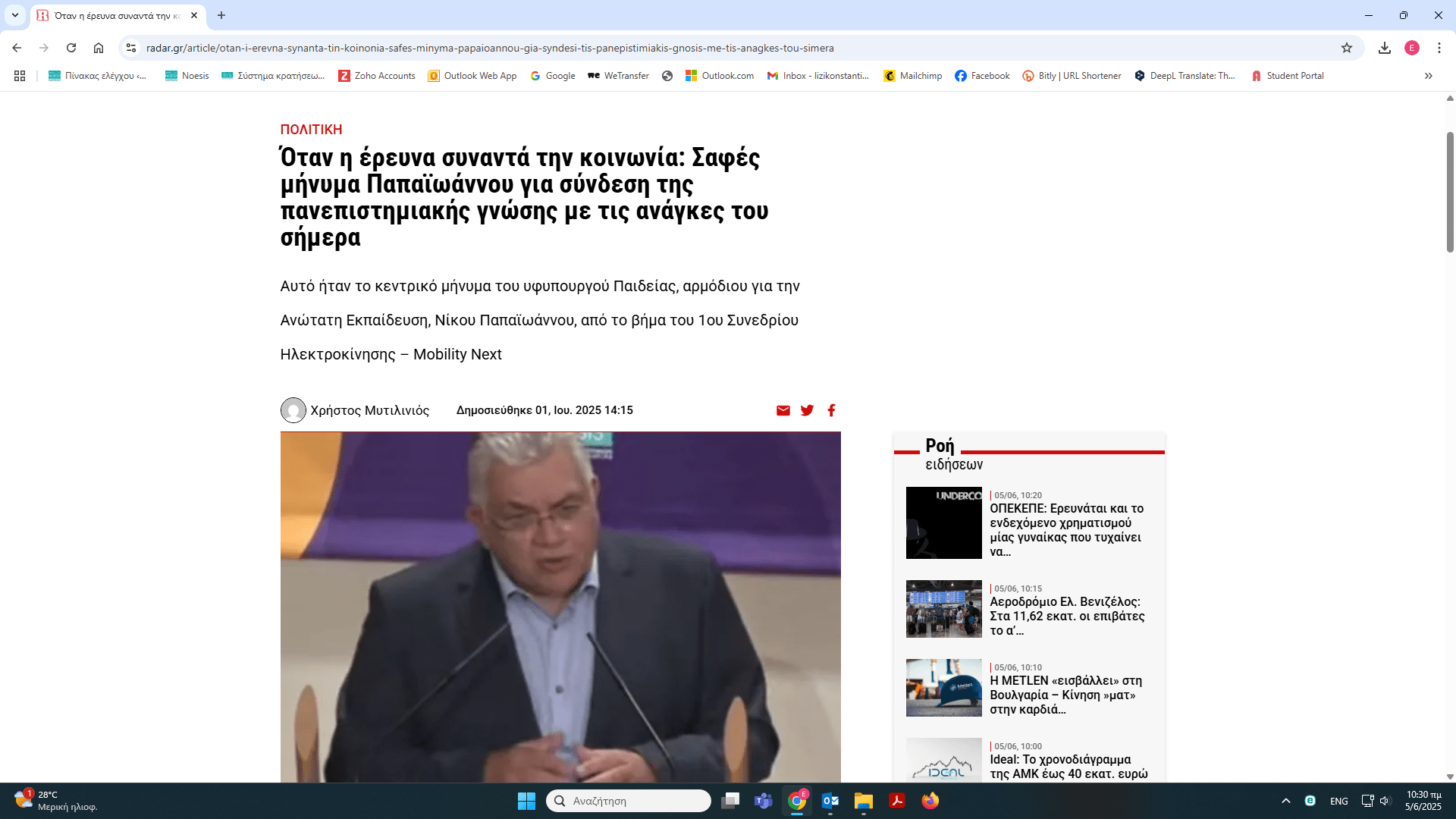This screenshot has width=1456, height=819.
Task: Share article on Twitter icon
Action: [x=807, y=410]
